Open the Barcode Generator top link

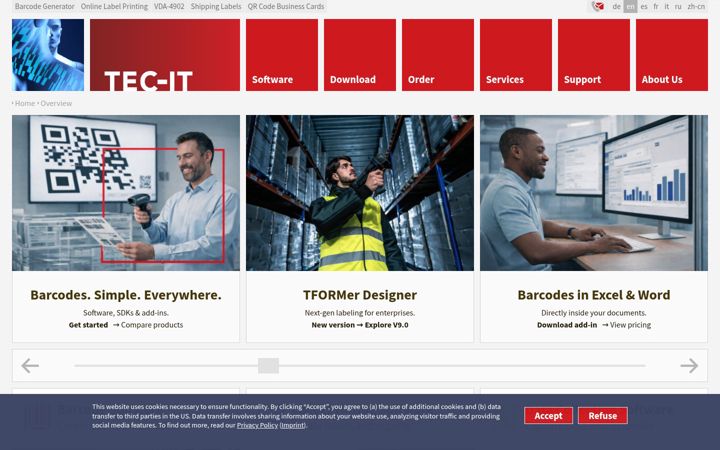[x=45, y=6]
